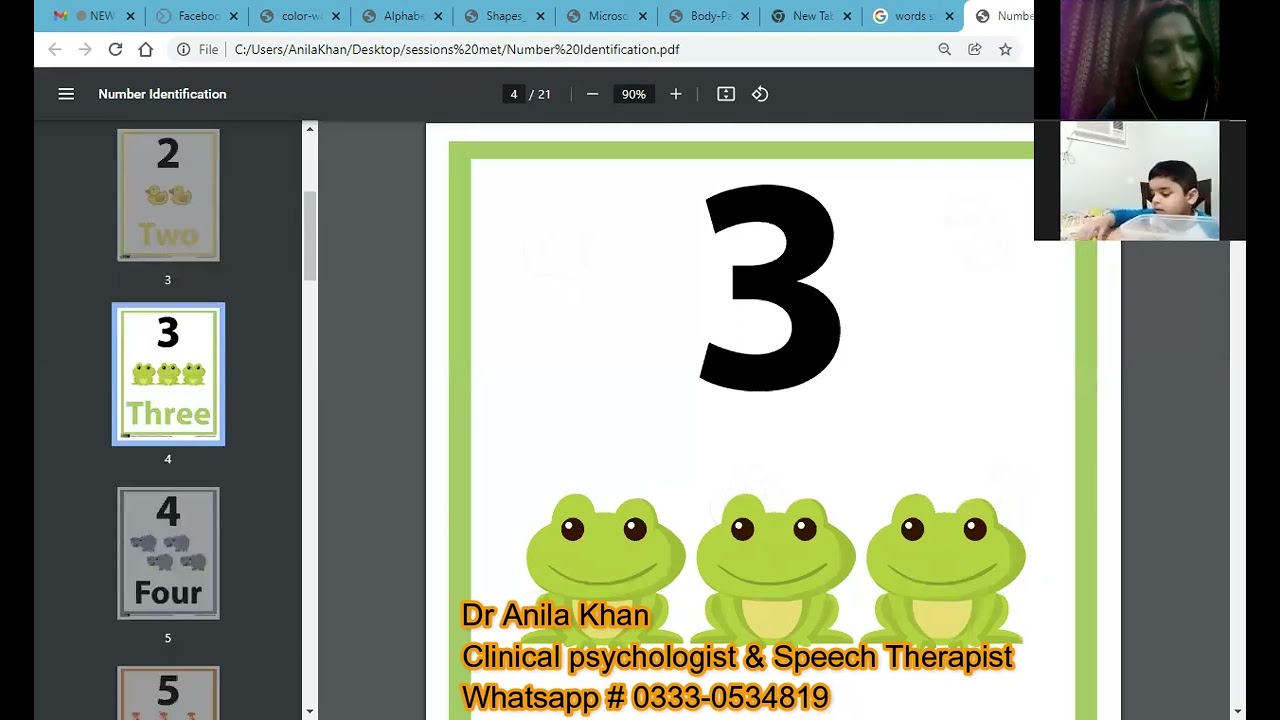Open the browser home page
Image resolution: width=1280 pixels, height=720 pixels.
pyautogui.click(x=146, y=49)
